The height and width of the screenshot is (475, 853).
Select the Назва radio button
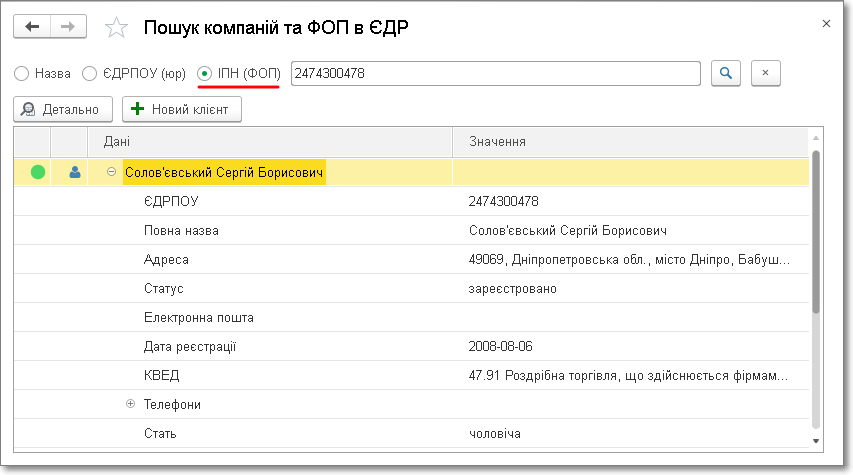point(22,74)
